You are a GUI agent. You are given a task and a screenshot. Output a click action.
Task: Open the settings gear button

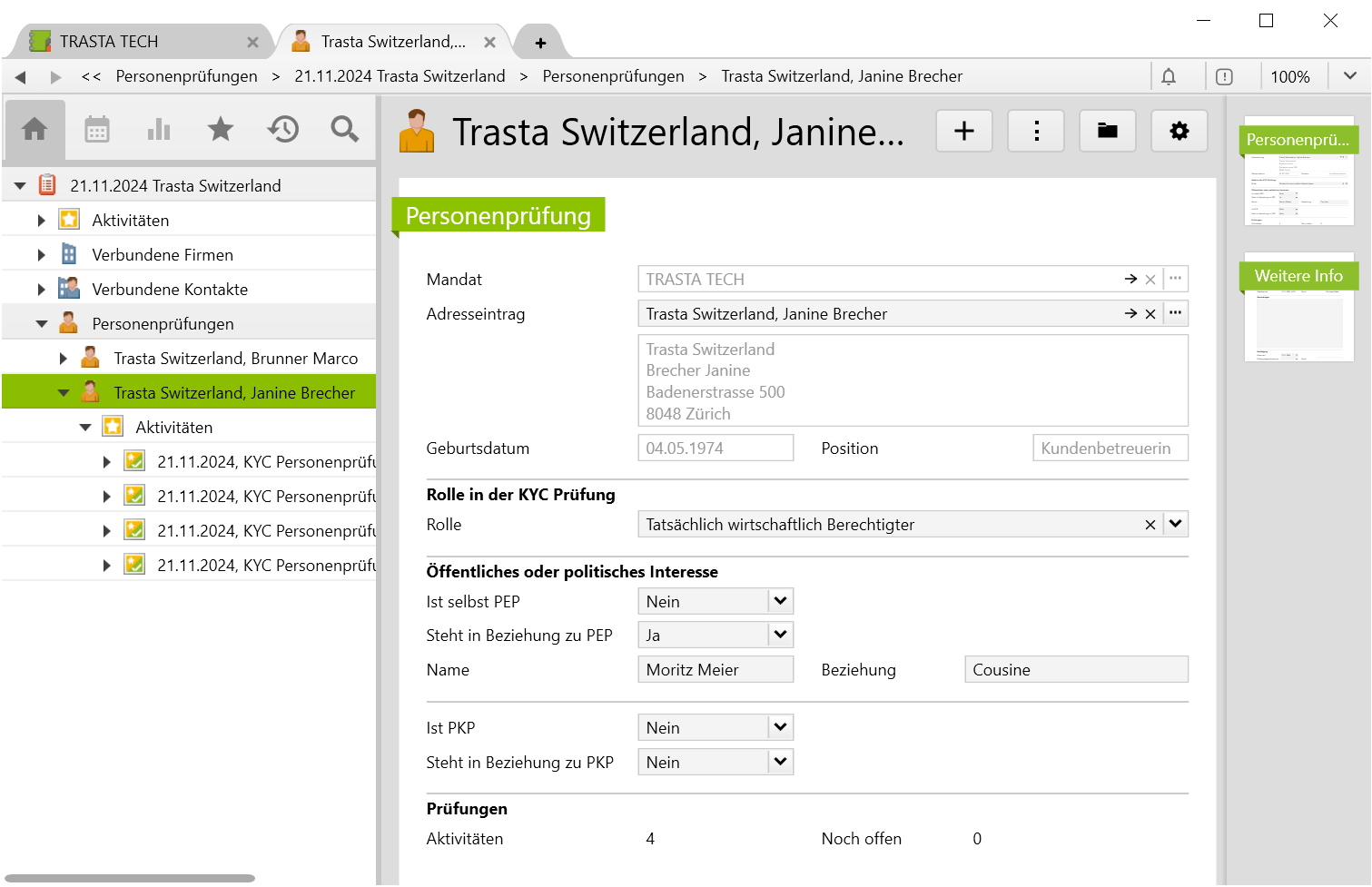[x=1179, y=132]
